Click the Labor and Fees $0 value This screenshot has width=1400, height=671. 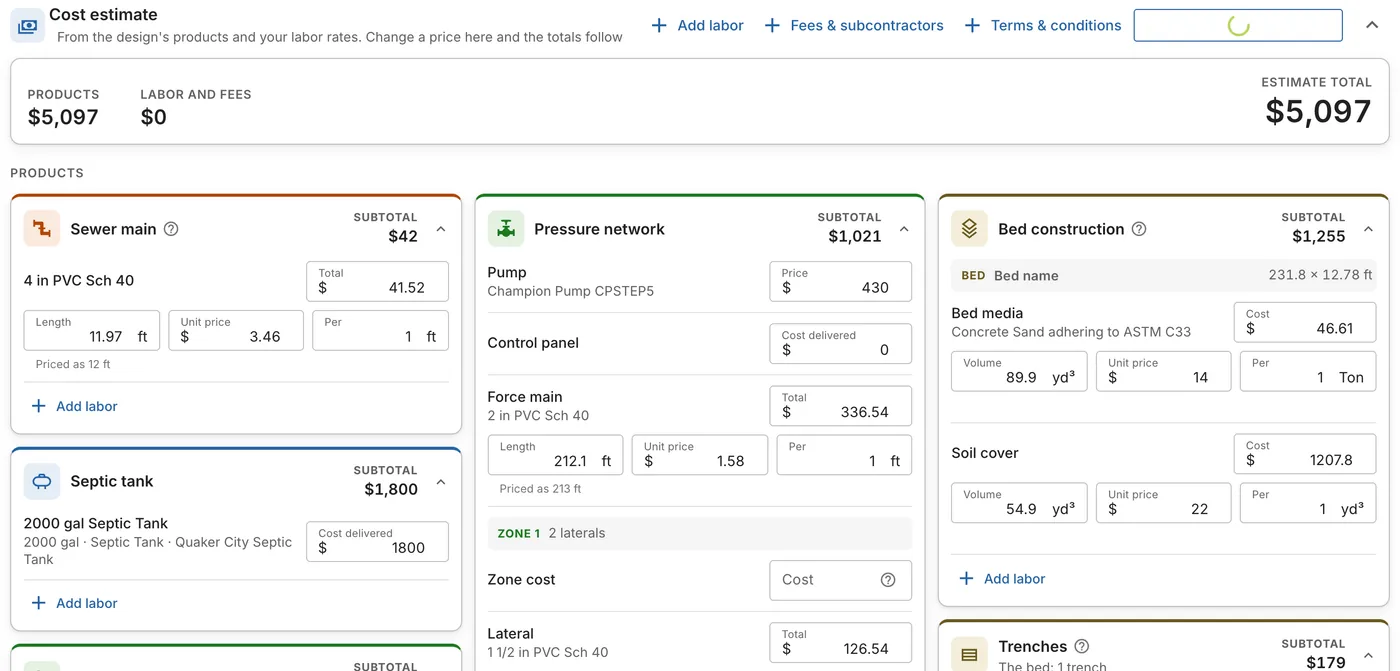pos(154,117)
